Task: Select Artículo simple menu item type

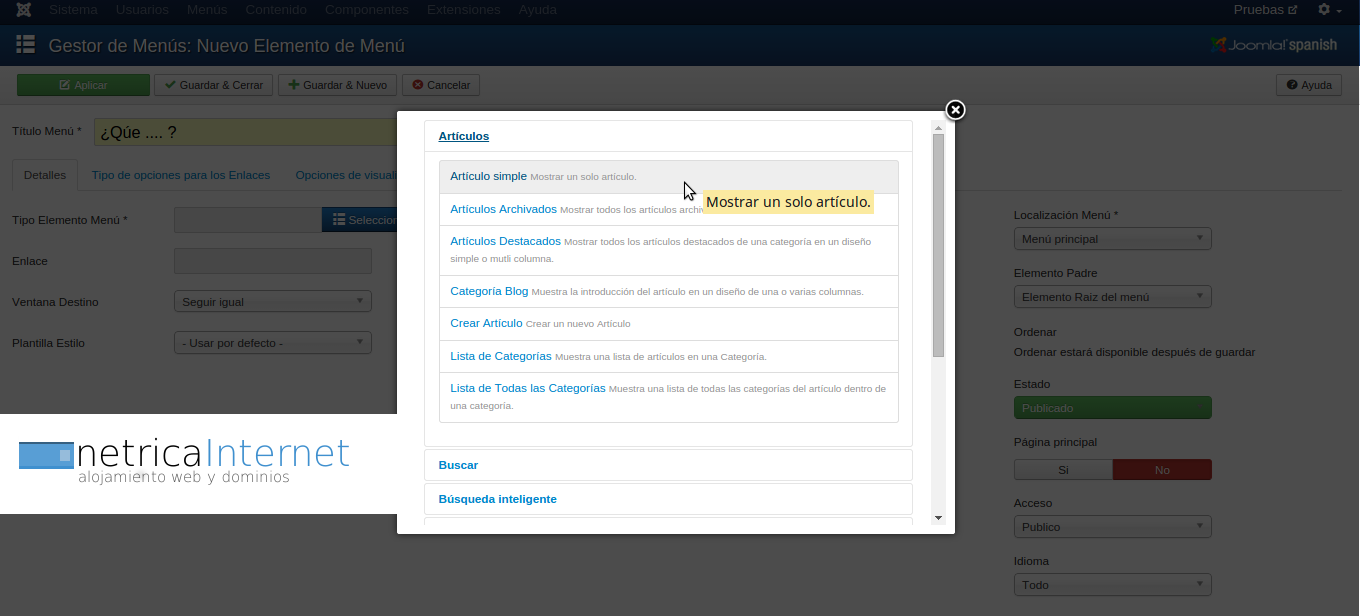Action: (x=488, y=176)
